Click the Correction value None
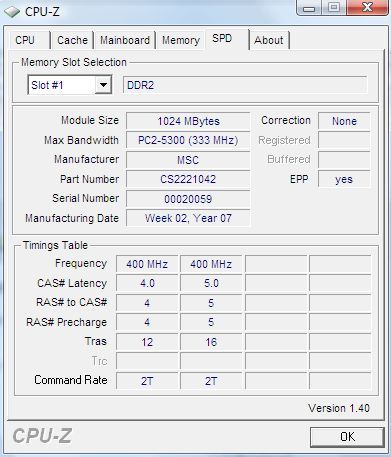The width and height of the screenshot is (391, 457). pyautogui.click(x=344, y=121)
